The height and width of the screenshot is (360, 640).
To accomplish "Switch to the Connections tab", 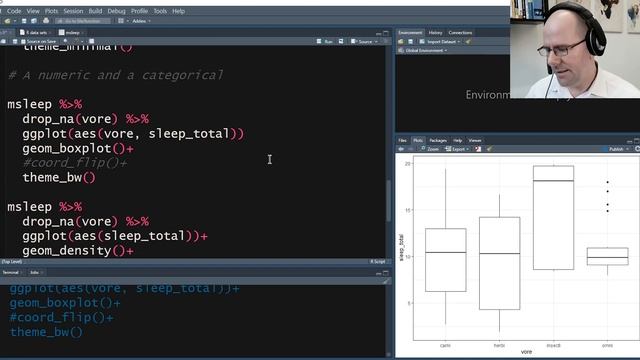I will coord(460,33).
